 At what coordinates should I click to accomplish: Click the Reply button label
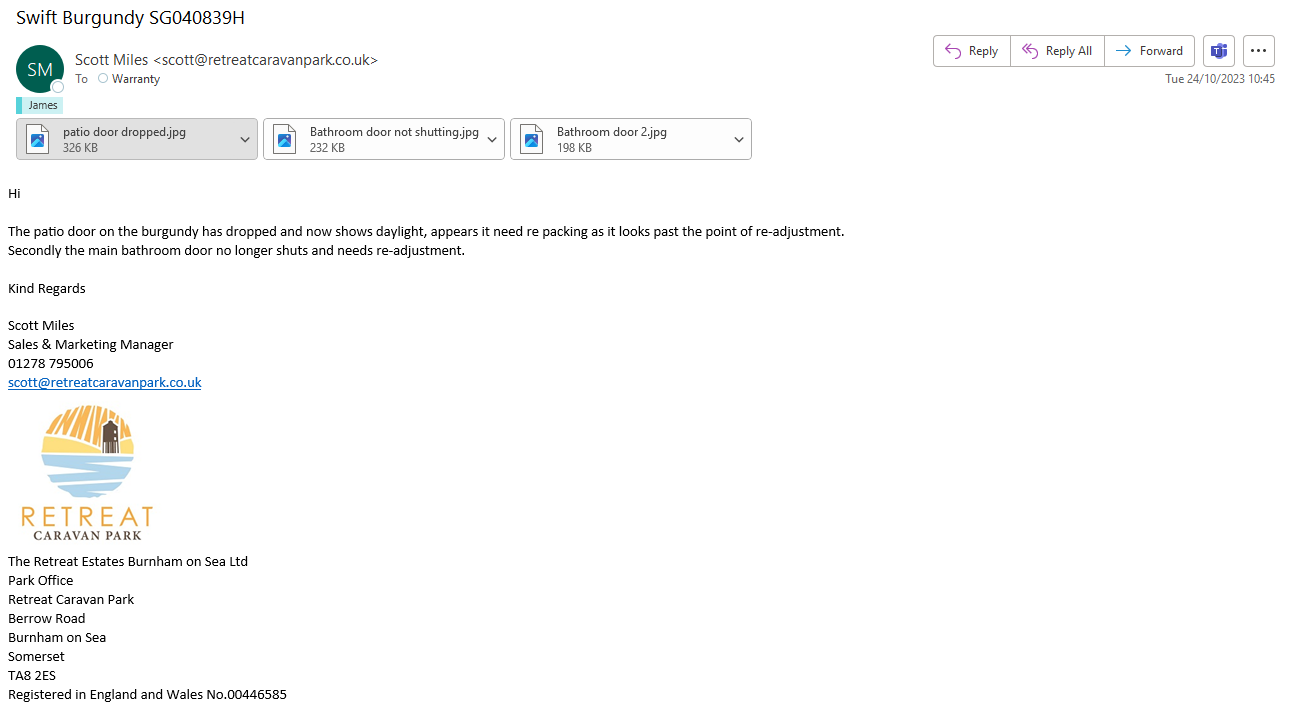[983, 51]
